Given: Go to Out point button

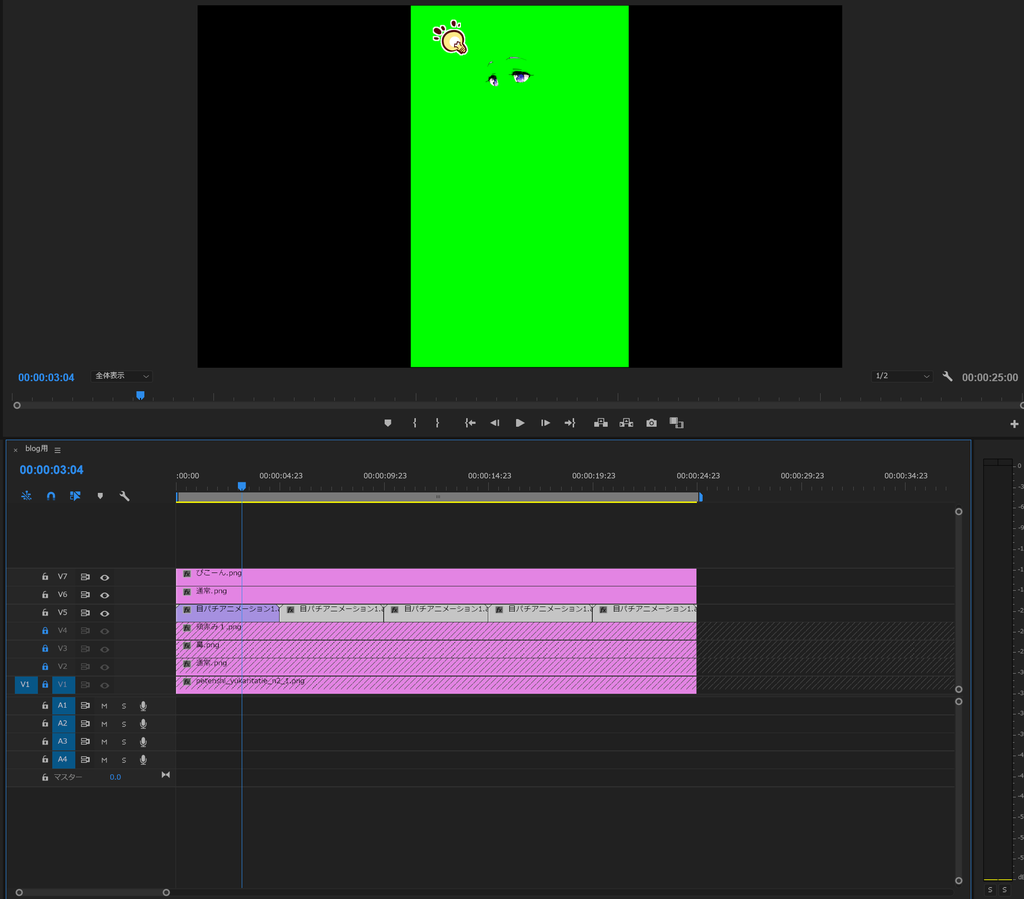Looking at the screenshot, I should point(570,423).
